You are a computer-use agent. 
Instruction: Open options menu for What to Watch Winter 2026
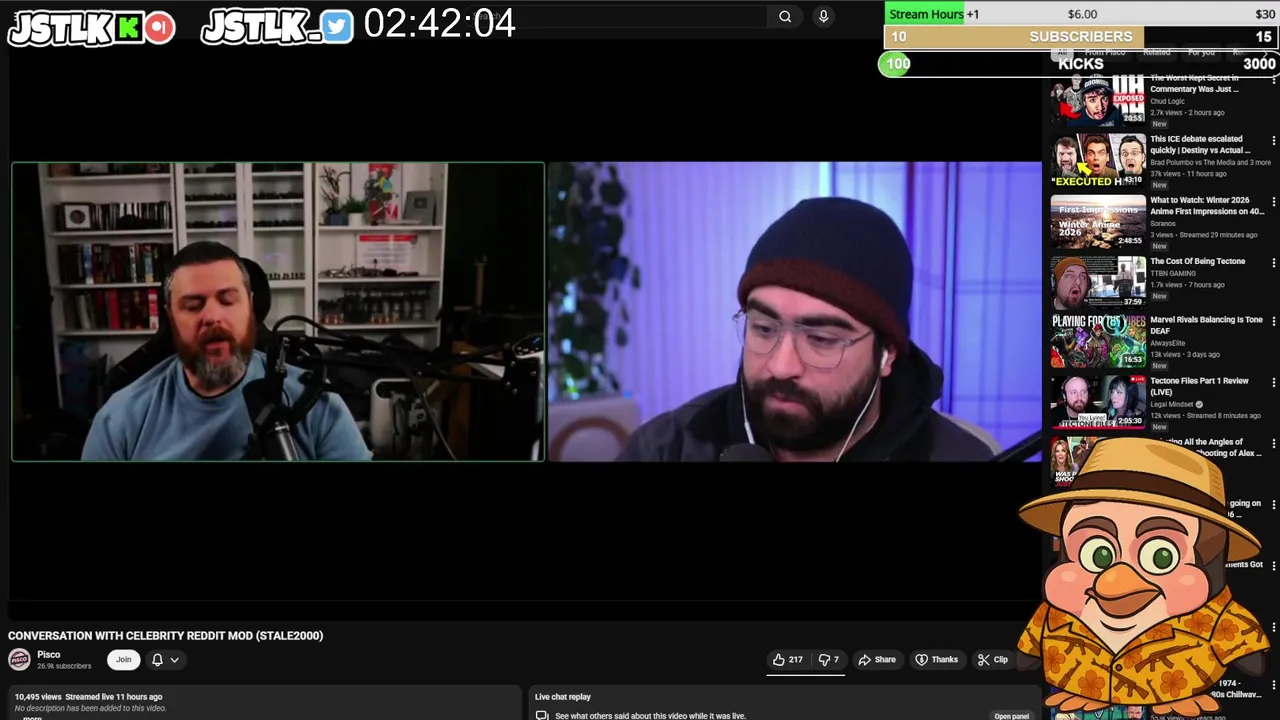tap(1273, 202)
